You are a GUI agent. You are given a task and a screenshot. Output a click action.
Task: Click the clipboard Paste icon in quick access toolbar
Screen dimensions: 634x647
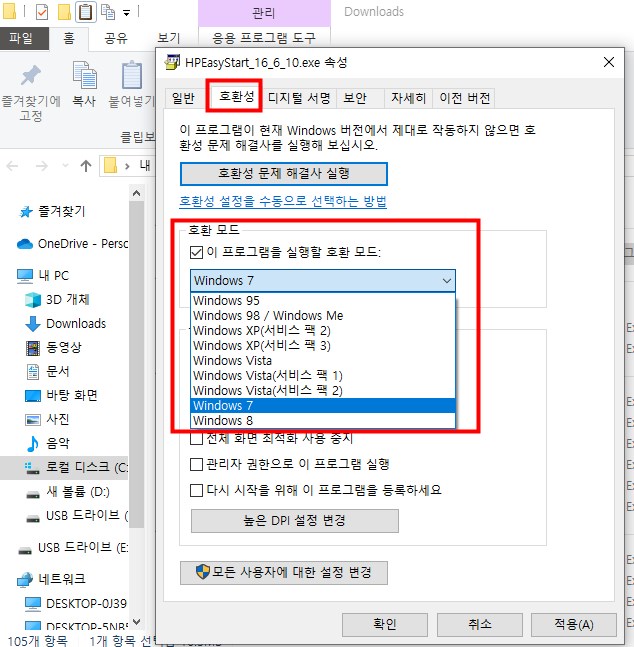click(85, 12)
